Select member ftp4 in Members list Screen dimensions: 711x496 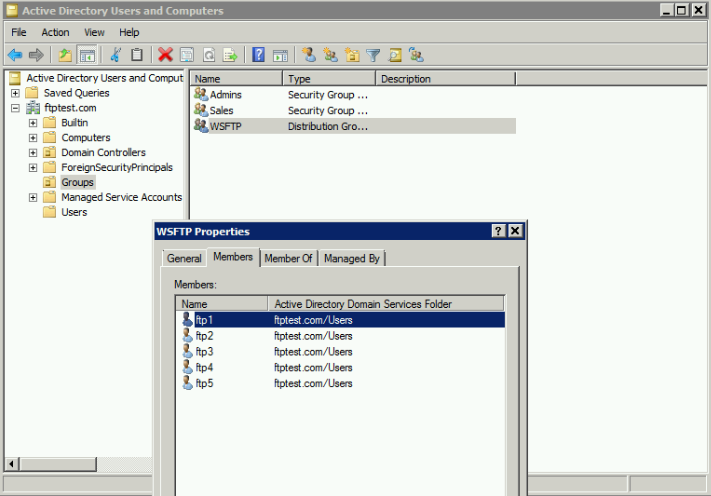(341, 368)
